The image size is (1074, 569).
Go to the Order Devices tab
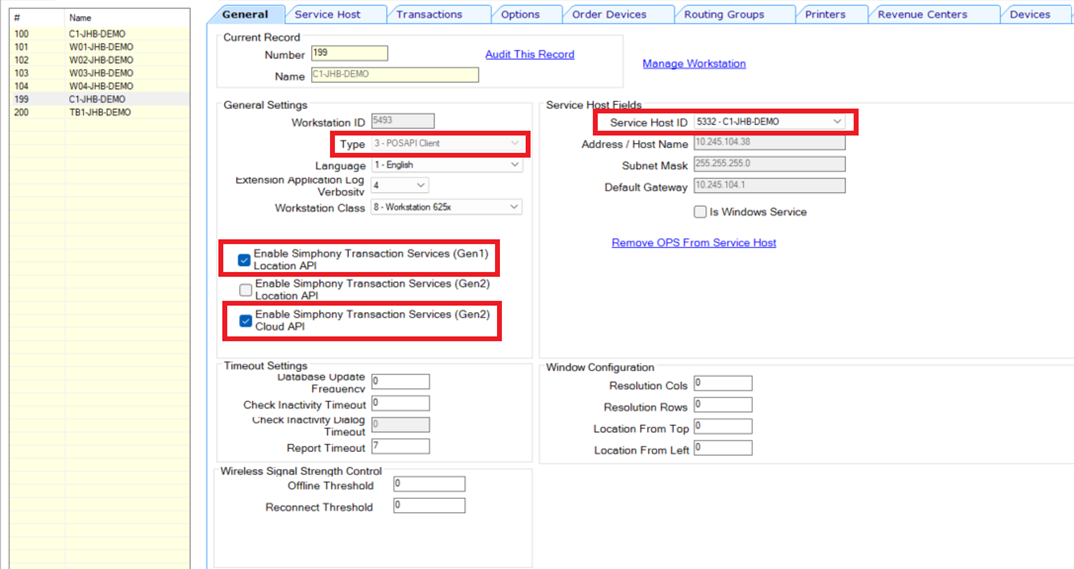pyautogui.click(x=609, y=15)
